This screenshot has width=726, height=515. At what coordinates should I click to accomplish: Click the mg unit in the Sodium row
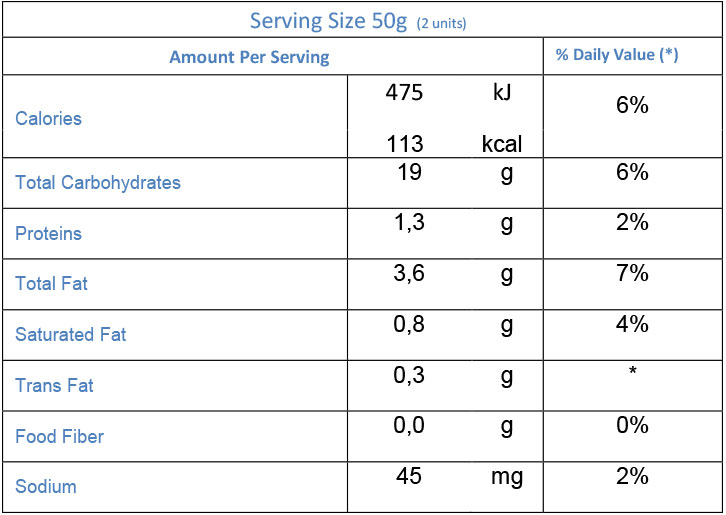coord(507,477)
